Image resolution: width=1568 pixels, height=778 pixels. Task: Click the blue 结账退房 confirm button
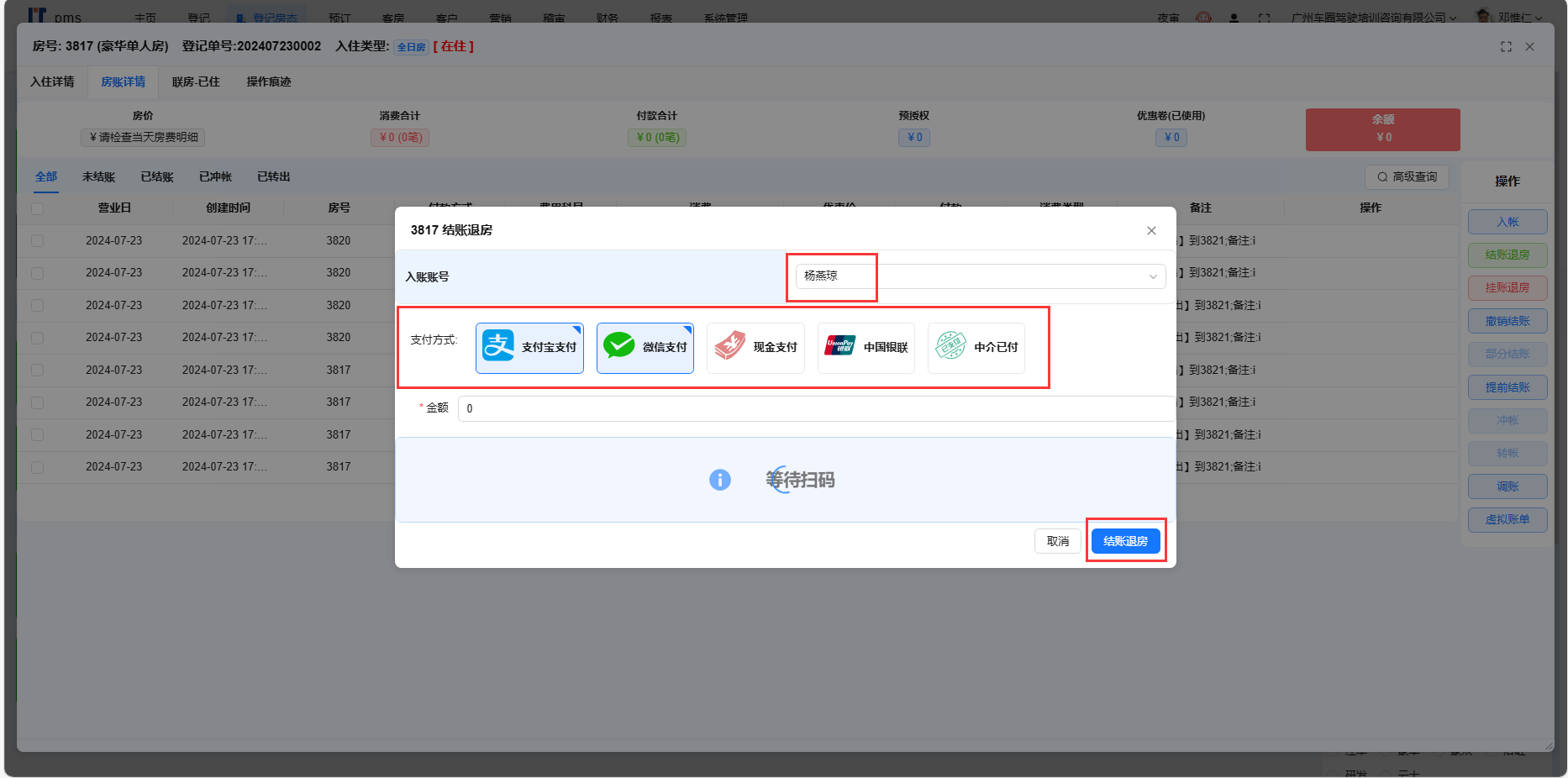coord(1125,541)
